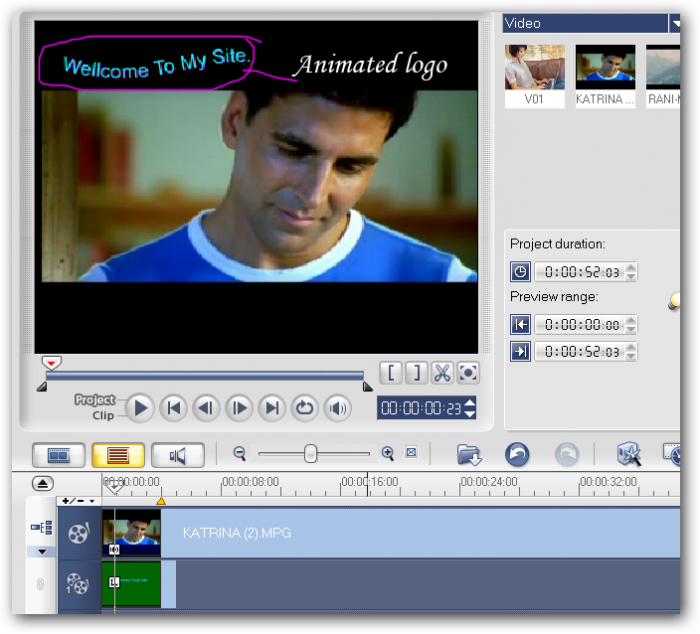Click the 00:00:16:00 mark on the ruler
700x634 pixels.
click(x=370, y=482)
